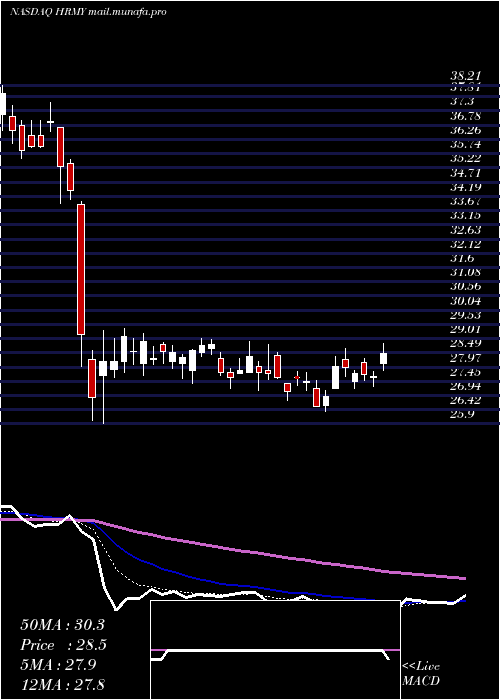Screen dimensions: 500x700
Task: Click the 25.9 lowest price label
Action: (x=462, y=414)
